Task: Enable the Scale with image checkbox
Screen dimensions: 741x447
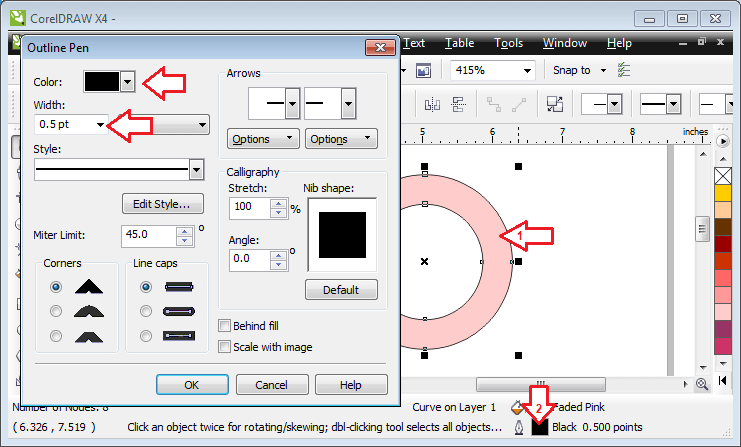Action: click(225, 347)
